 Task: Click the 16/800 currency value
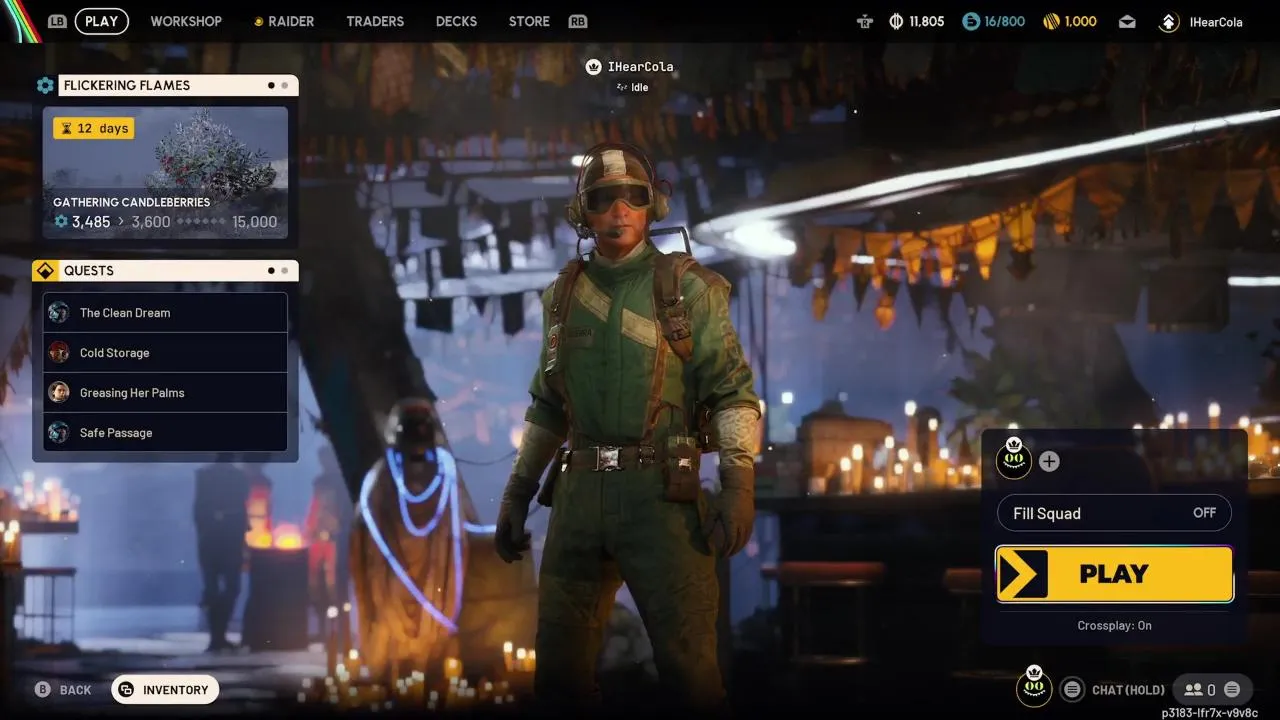[x=1005, y=21]
